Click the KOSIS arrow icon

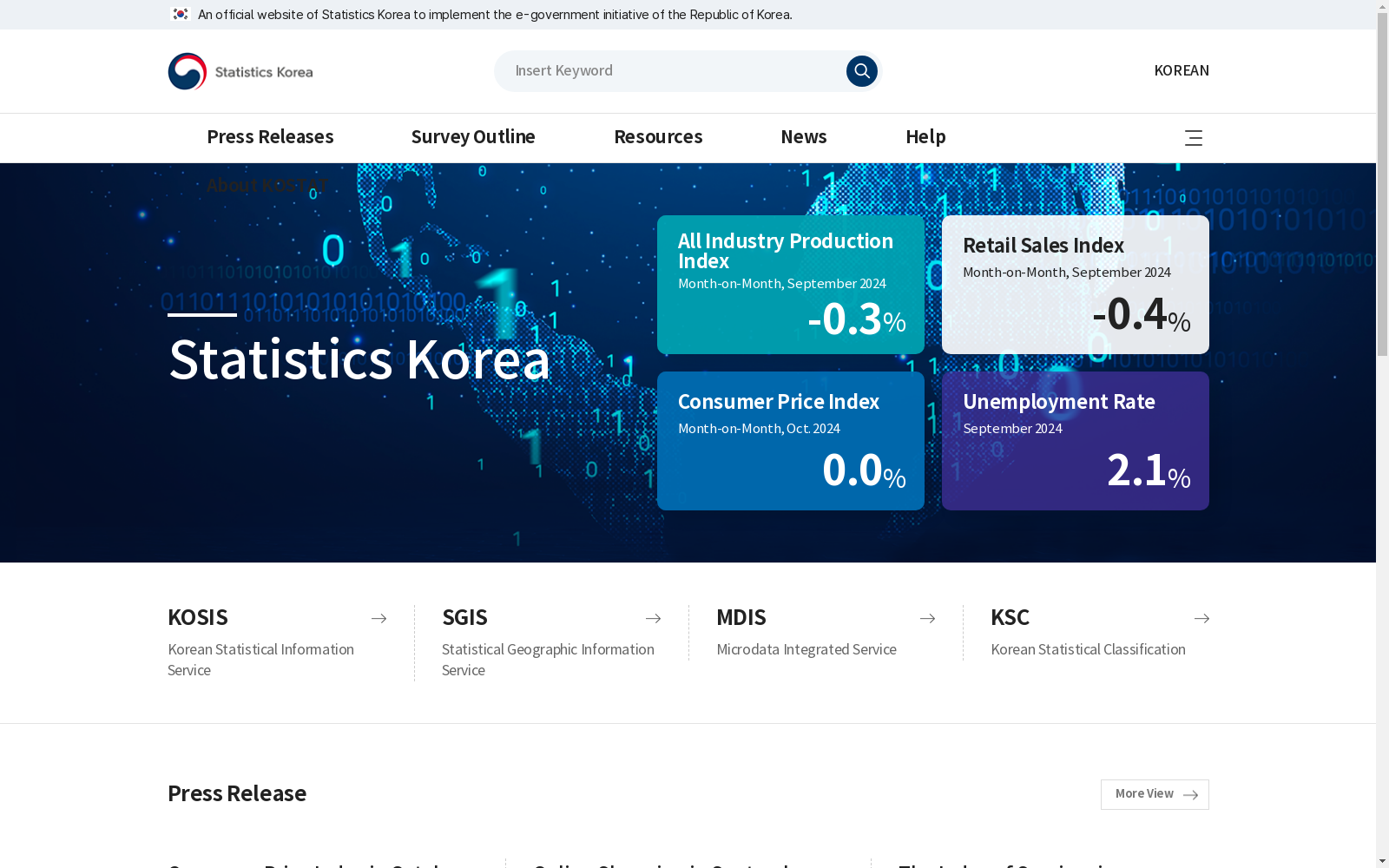(379, 618)
